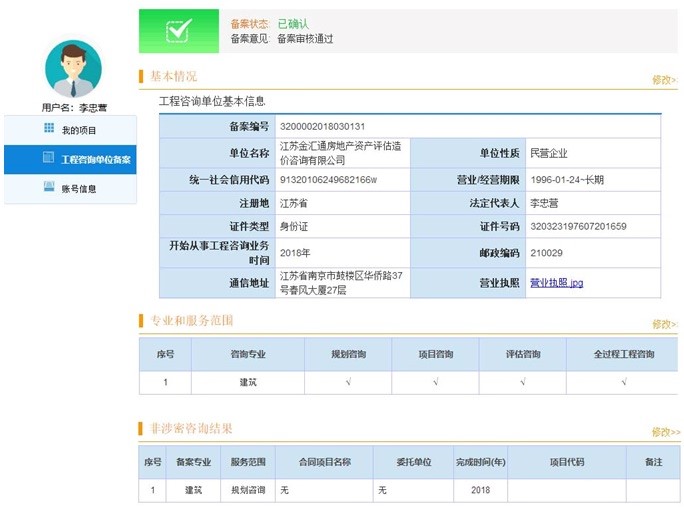Click the 完成时间(年) column header
This screenshot has height=507, width=684.
479,462
